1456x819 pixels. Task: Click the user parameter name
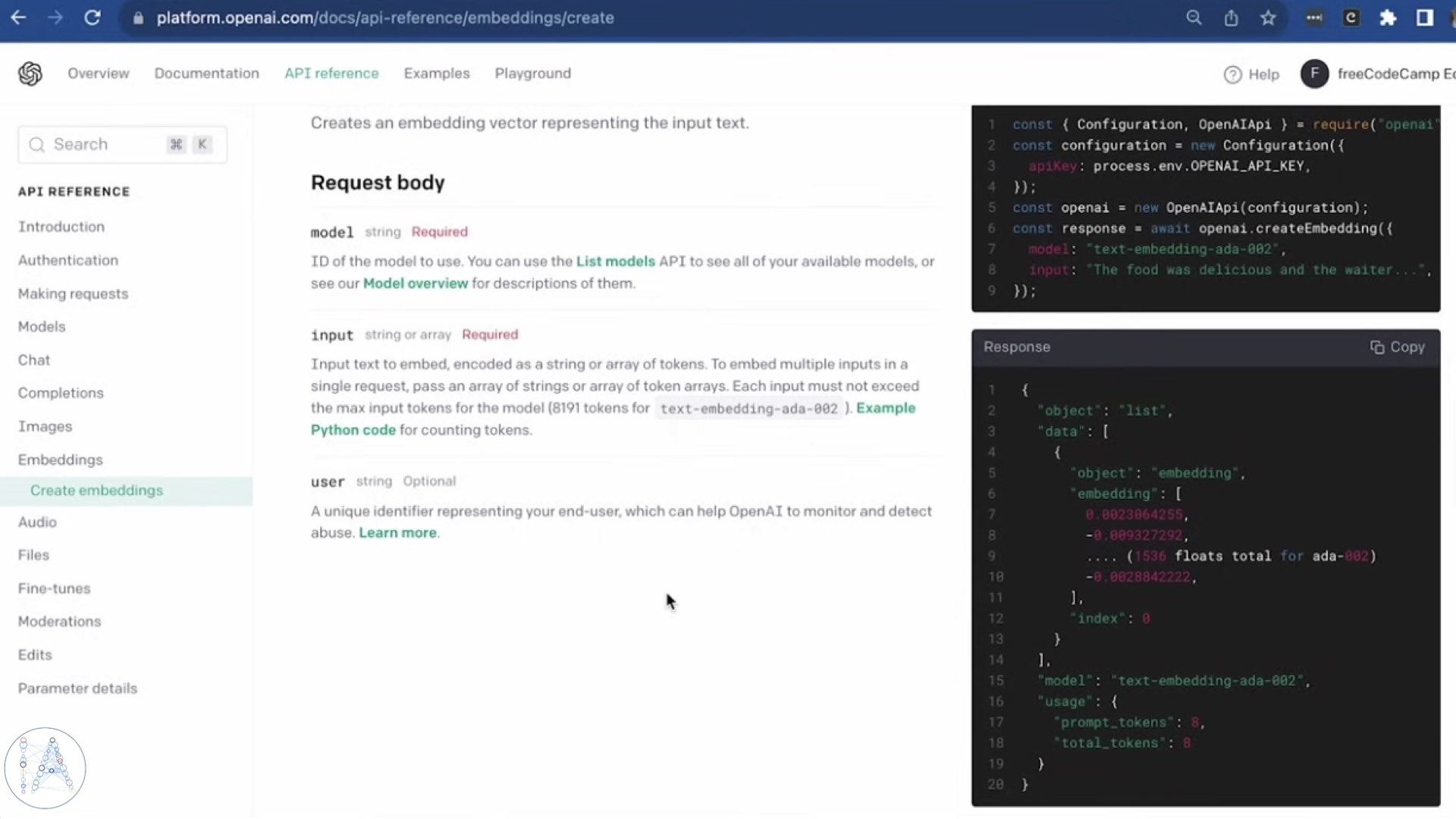pos(328,482)
